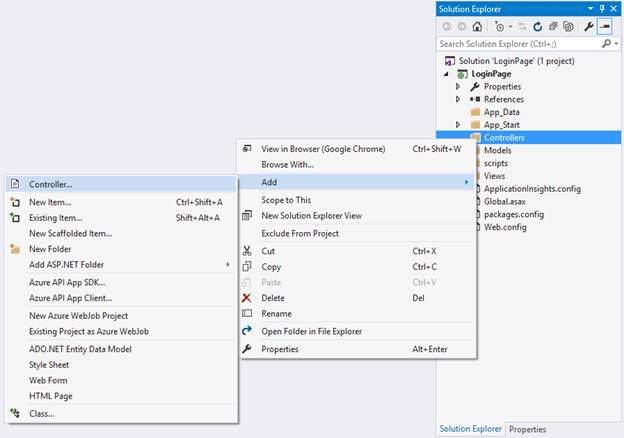Click the Home icon in Solution Explorer toolbar
The width and height of the screenshot is (624, 438).
coord(479,26)
